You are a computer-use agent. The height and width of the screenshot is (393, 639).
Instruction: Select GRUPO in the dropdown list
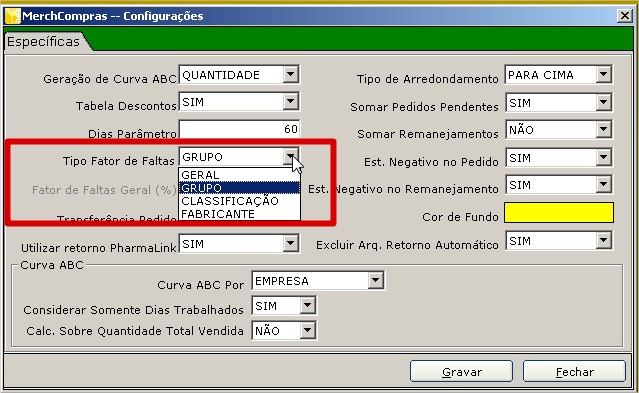tap(239, 188)
